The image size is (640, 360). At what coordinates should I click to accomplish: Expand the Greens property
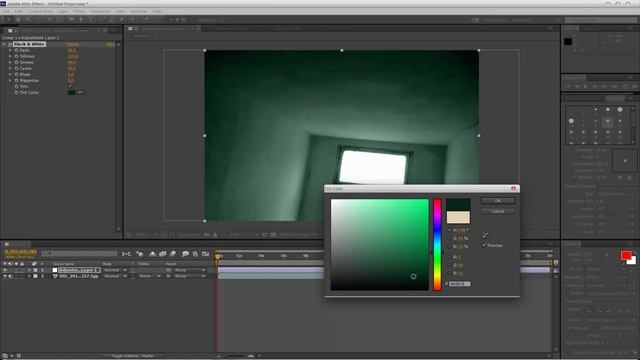(10, 62)
